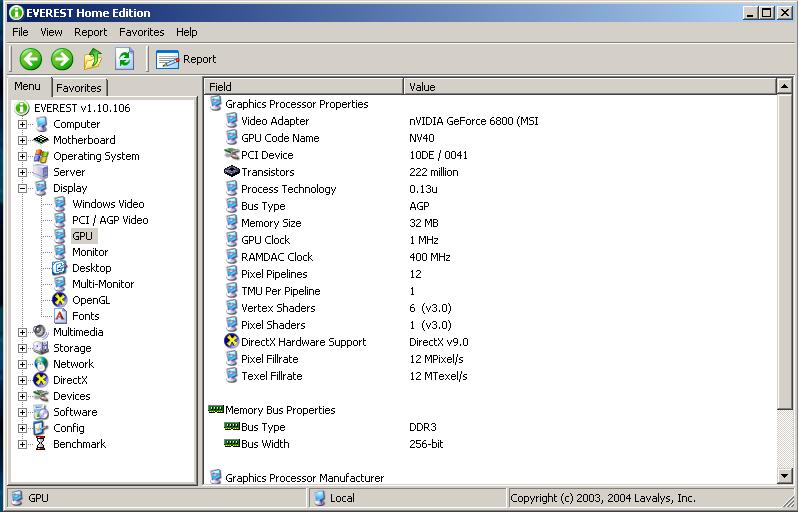Click the scroll down arrow of details list
The height and width of the screenshot is (512, 799).
pyautogui.click(x=785, y=476)
